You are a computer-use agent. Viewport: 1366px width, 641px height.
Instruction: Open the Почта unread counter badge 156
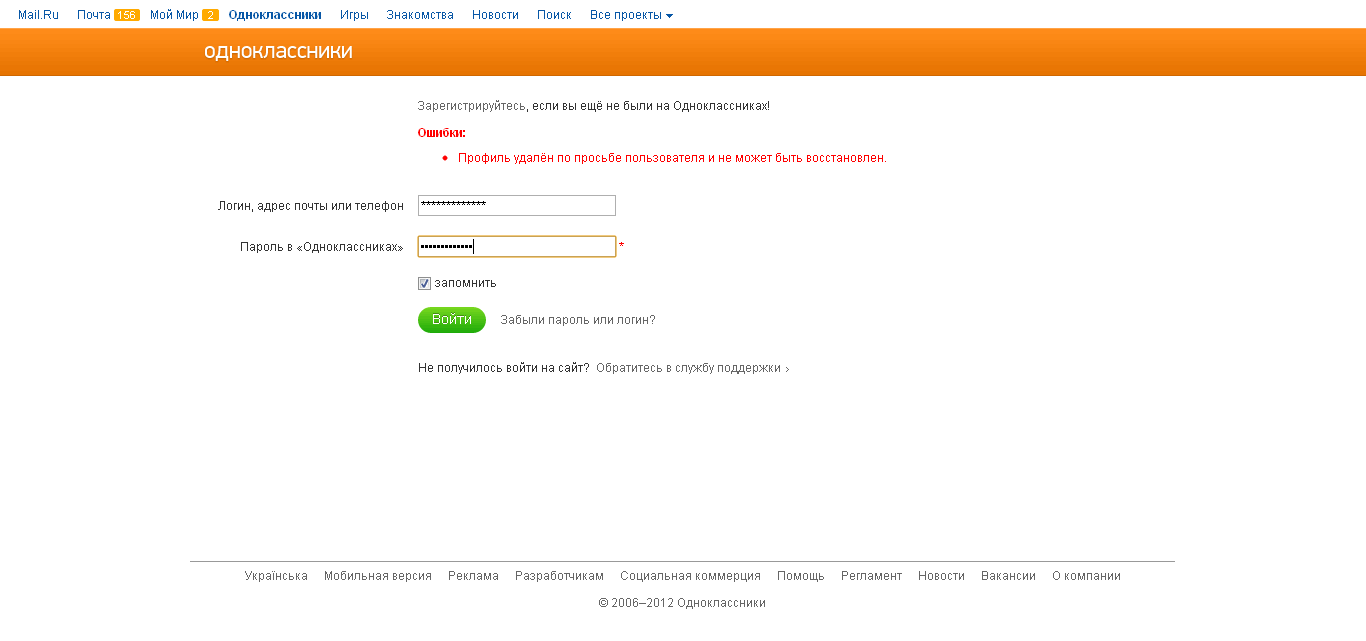pos(126,15)
